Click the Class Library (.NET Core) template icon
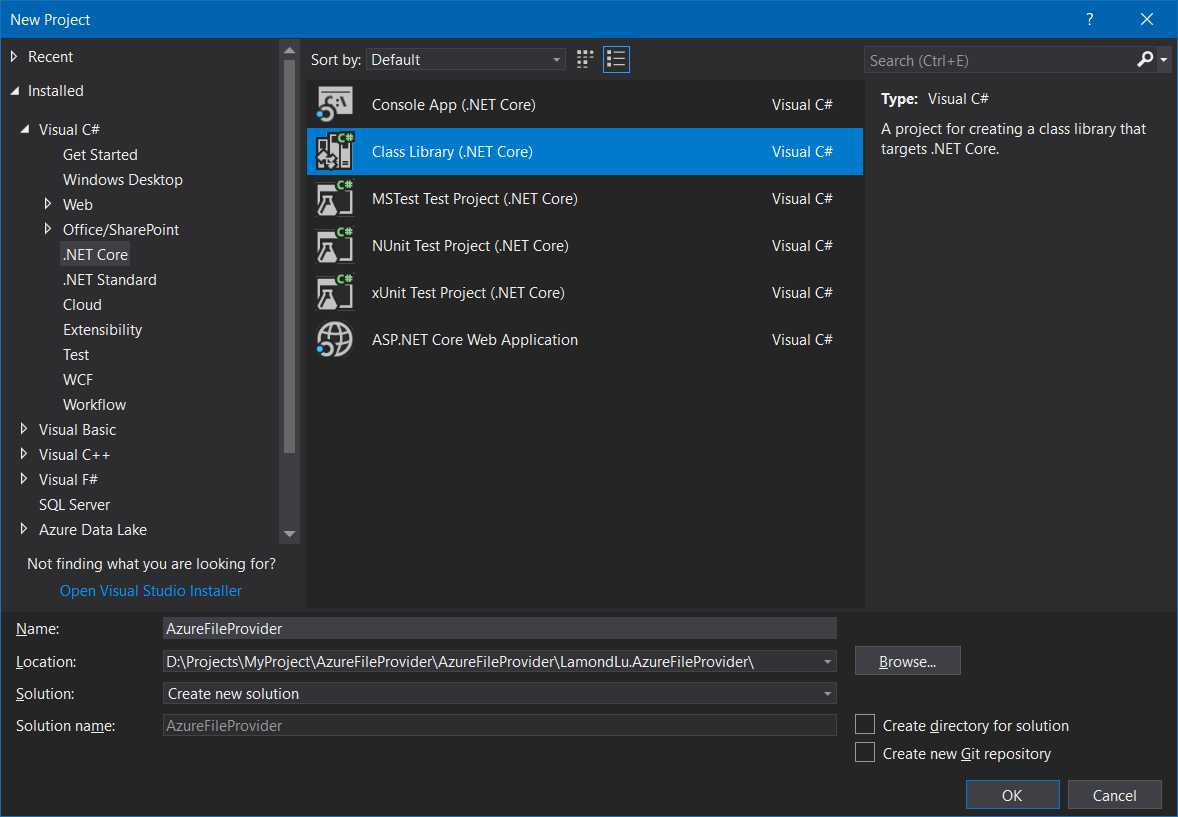This screenshot has height=817, width=1178. [334, 151]
